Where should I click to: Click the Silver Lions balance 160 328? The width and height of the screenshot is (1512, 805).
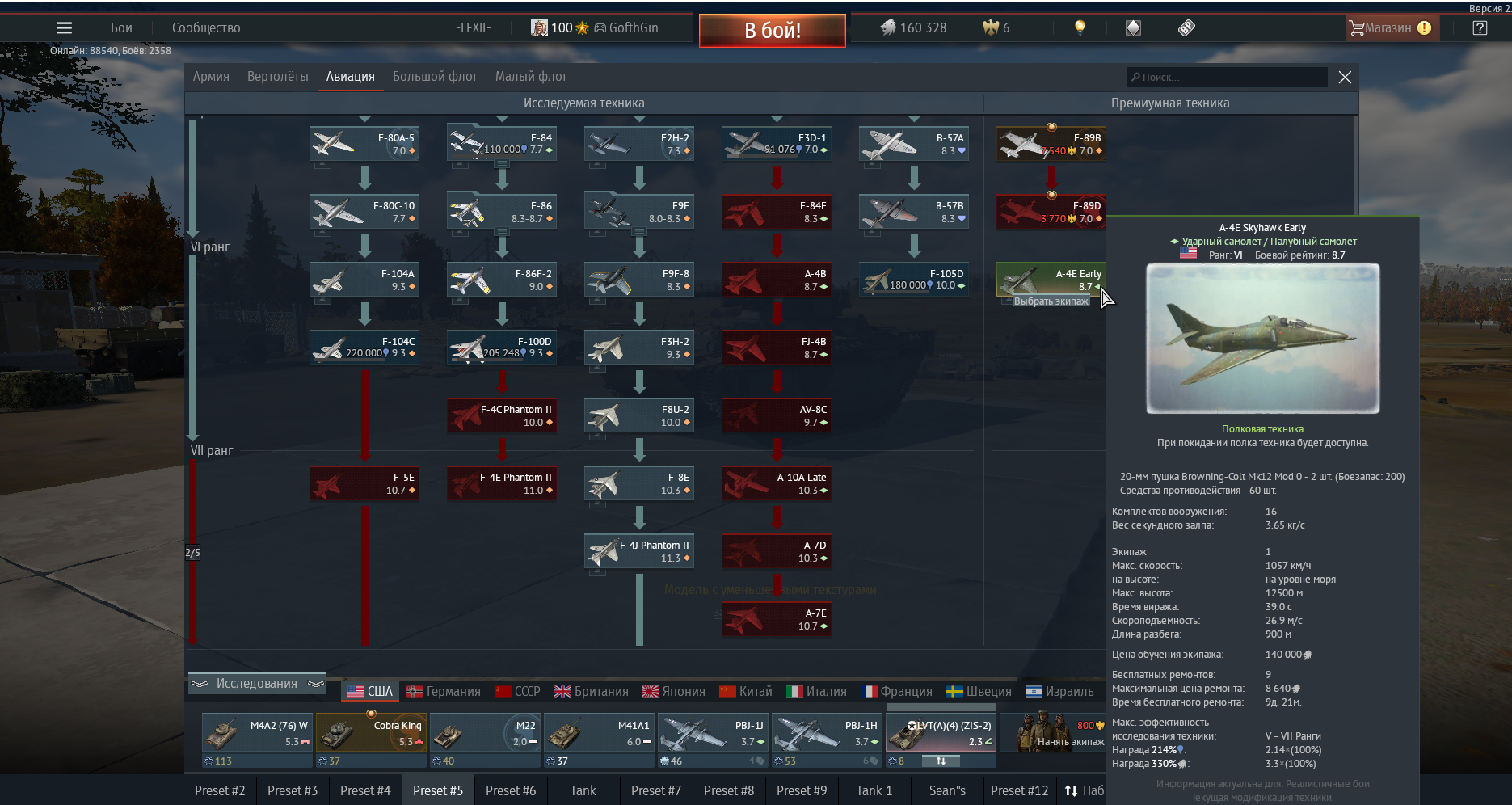tap(913, 27)
